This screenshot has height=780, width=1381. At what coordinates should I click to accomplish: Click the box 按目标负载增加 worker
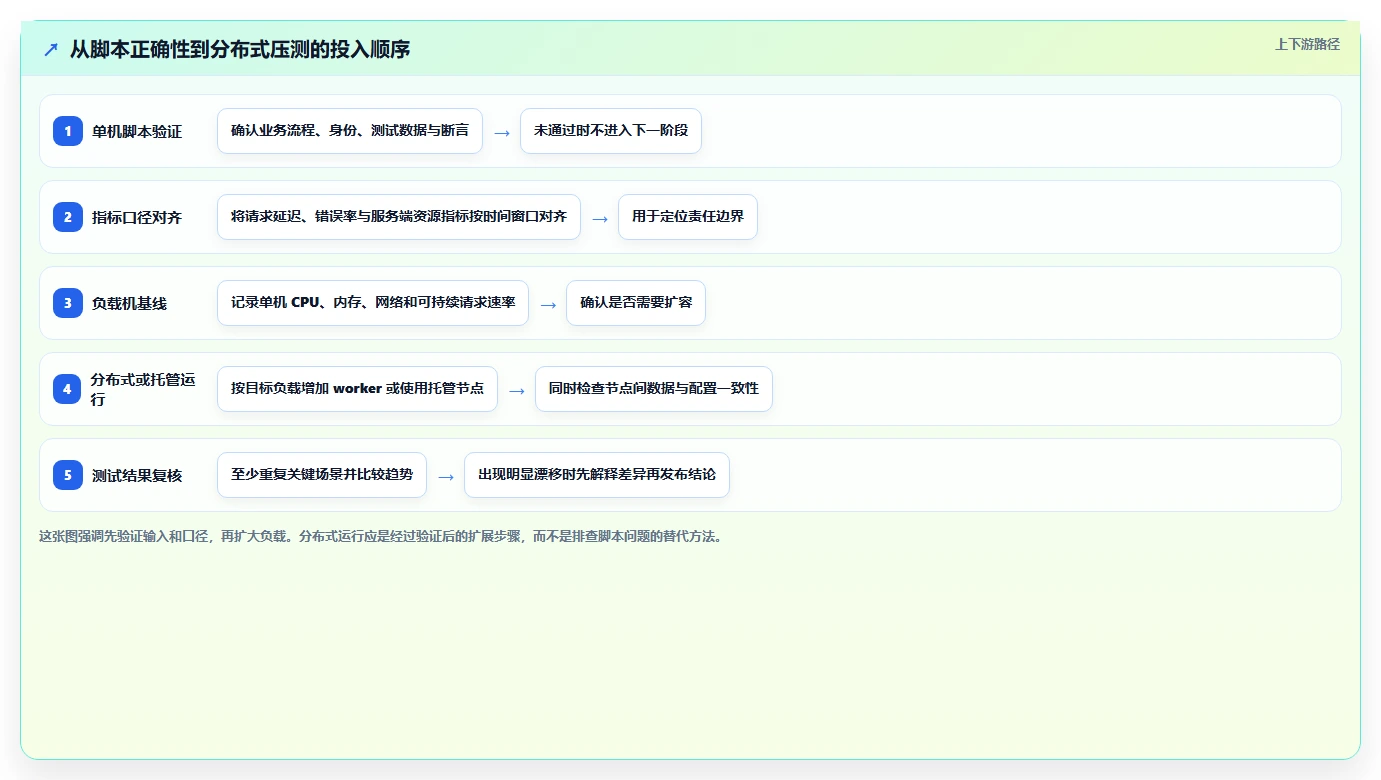click(x=357, y=389)
